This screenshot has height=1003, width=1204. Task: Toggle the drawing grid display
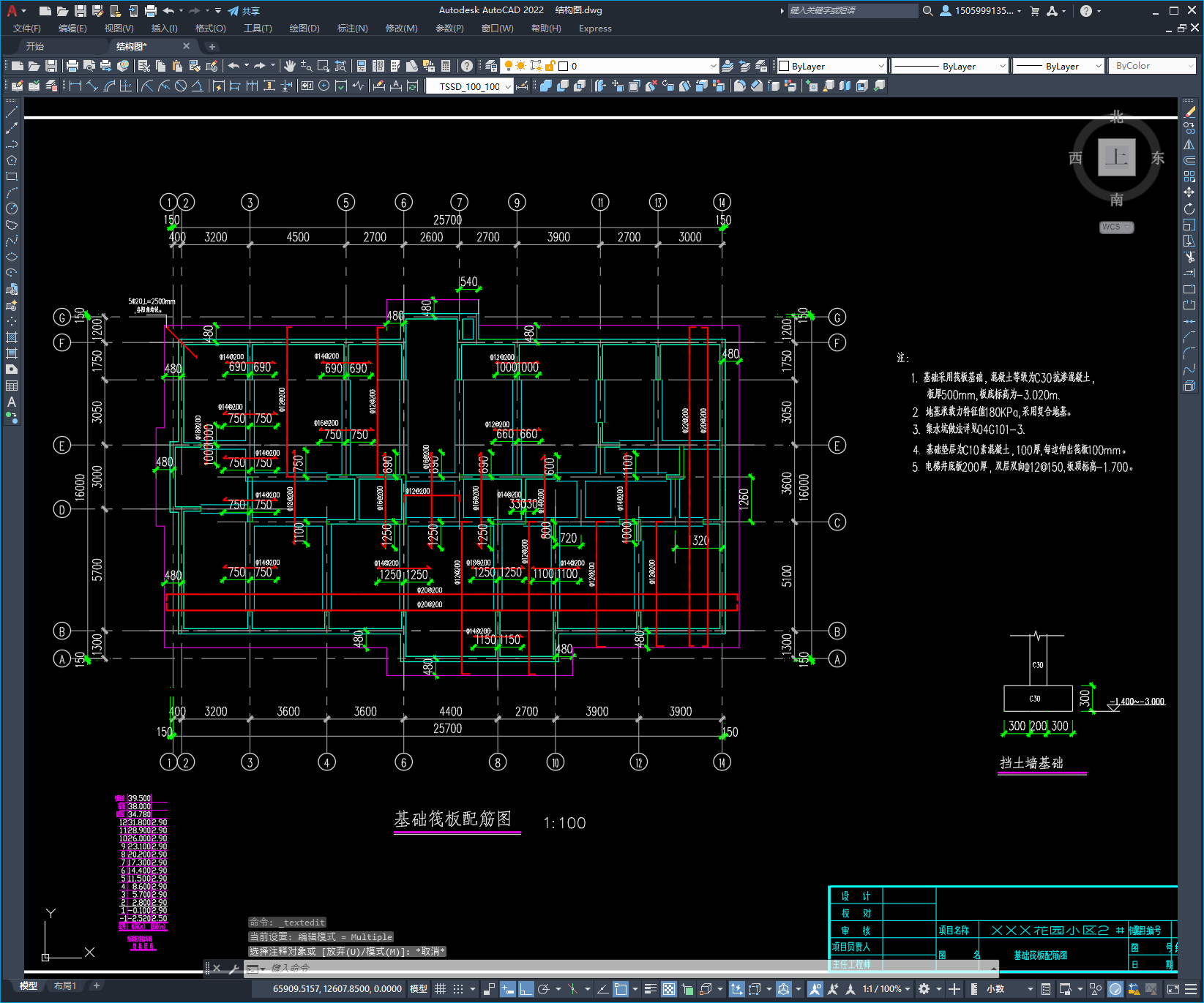coord(440,989)
